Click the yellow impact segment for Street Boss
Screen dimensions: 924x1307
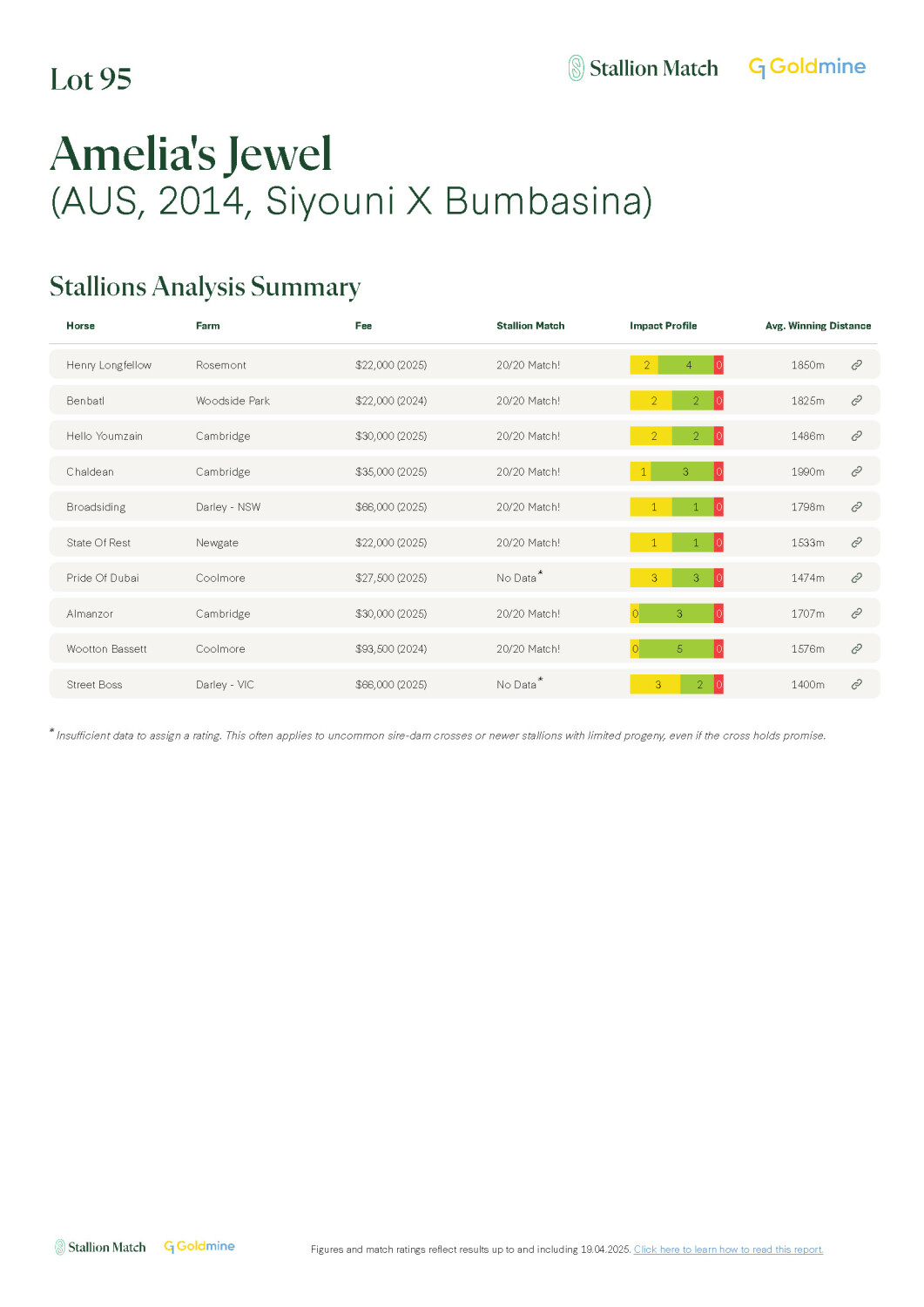click(655, 685)
